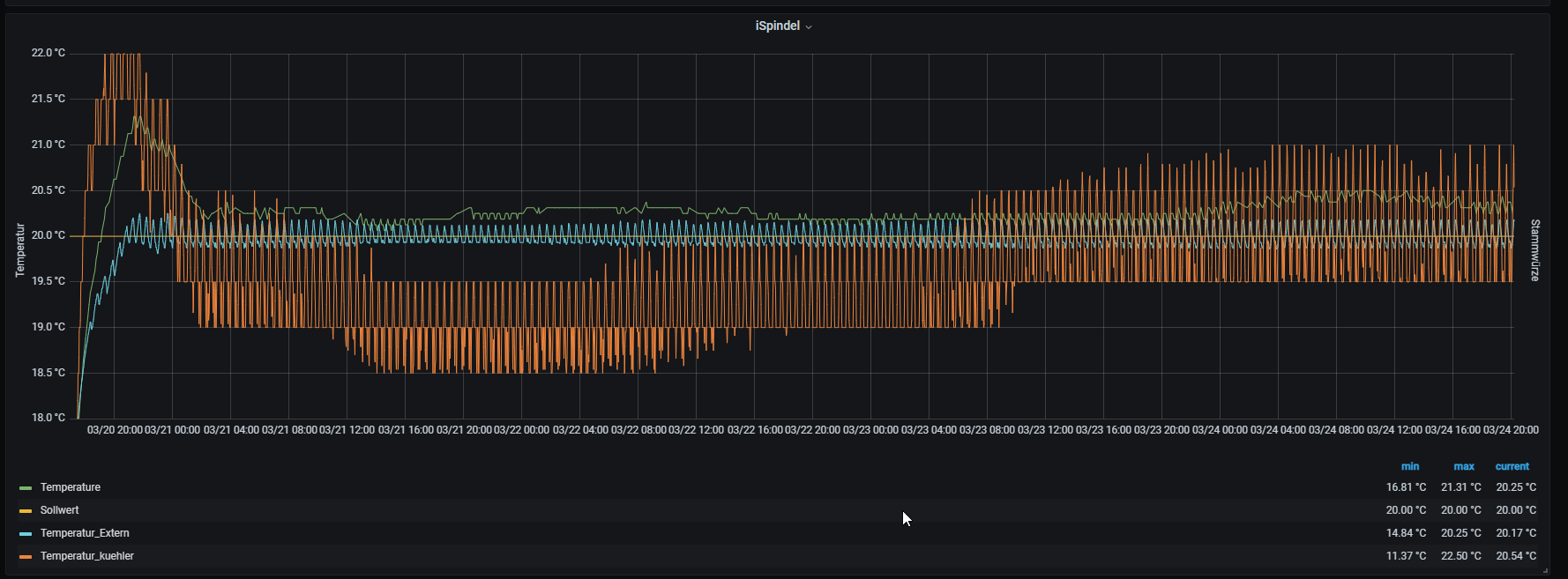Toggle the Temperature series in the legend
This screenshot has height=579, width=1568.
point(71,487)
